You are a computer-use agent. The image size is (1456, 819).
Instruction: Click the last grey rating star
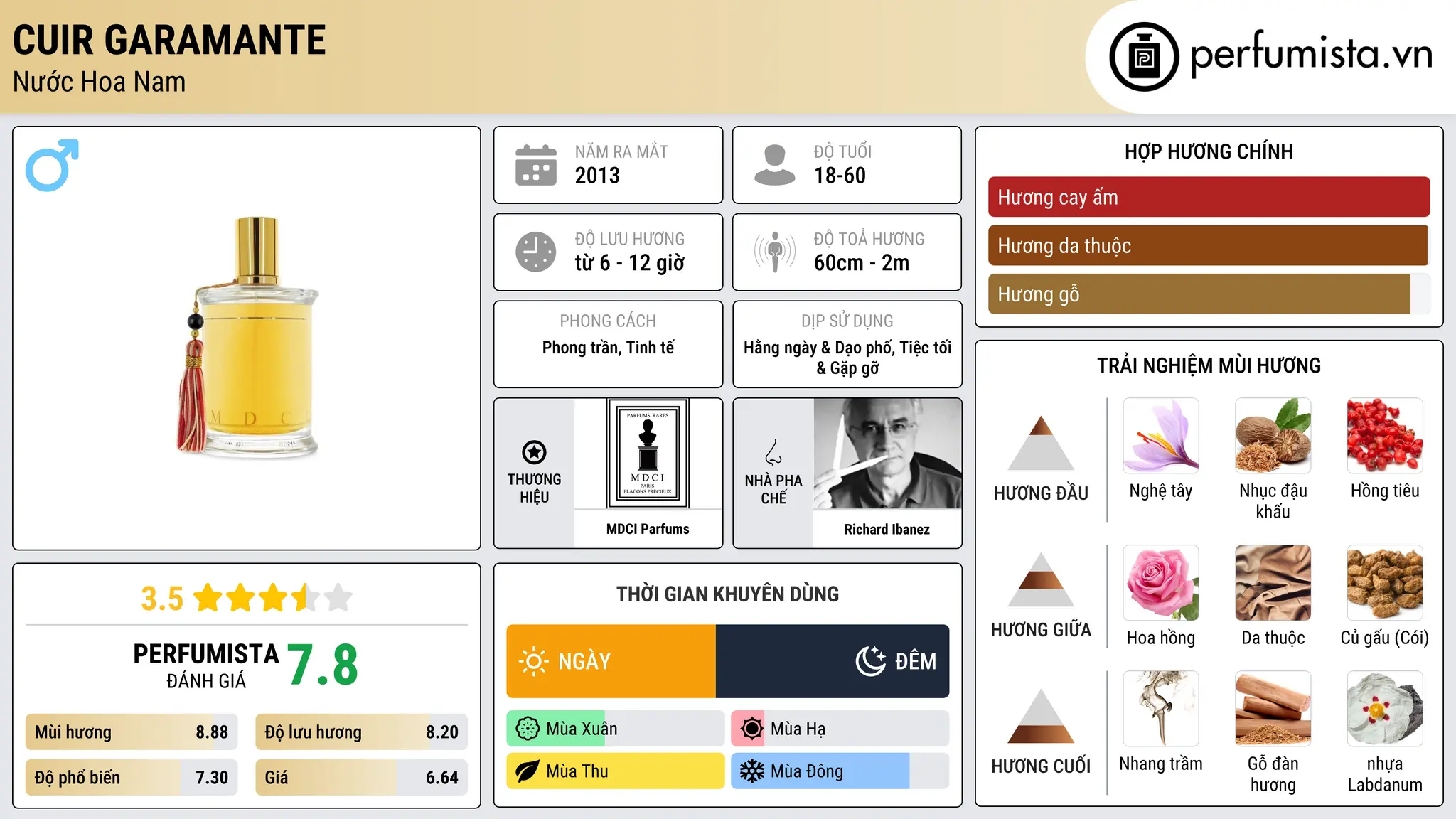[338, 598]
